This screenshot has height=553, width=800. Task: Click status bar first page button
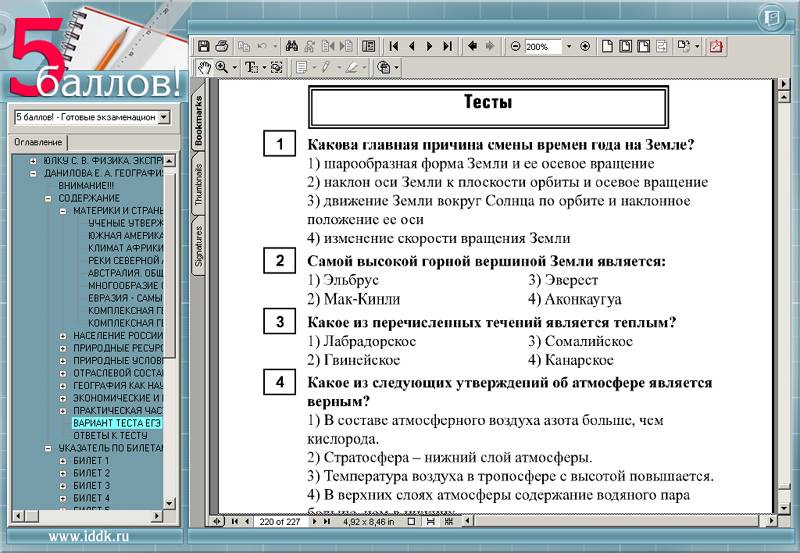click(235, 521)
